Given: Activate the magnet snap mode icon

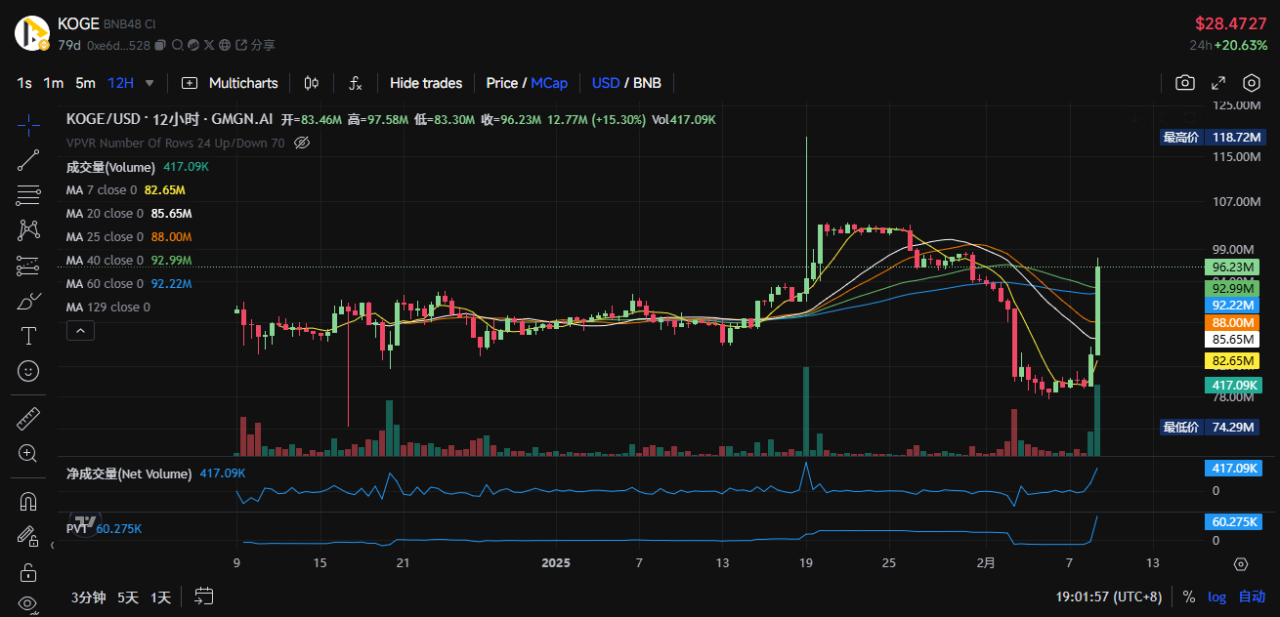Looking at the screenshot, I should 28,500.
